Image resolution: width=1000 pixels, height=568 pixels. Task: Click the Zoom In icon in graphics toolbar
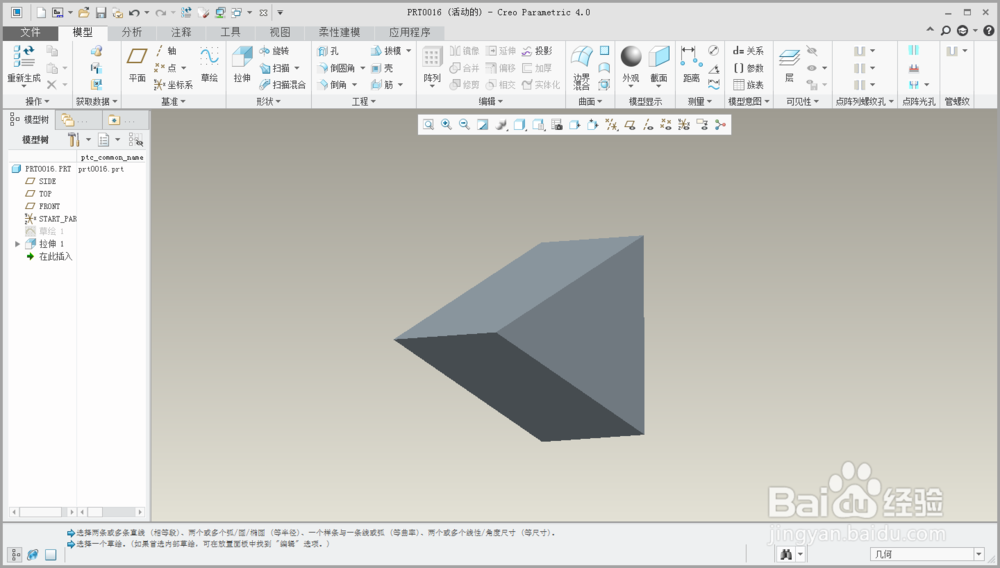[446, 124]
